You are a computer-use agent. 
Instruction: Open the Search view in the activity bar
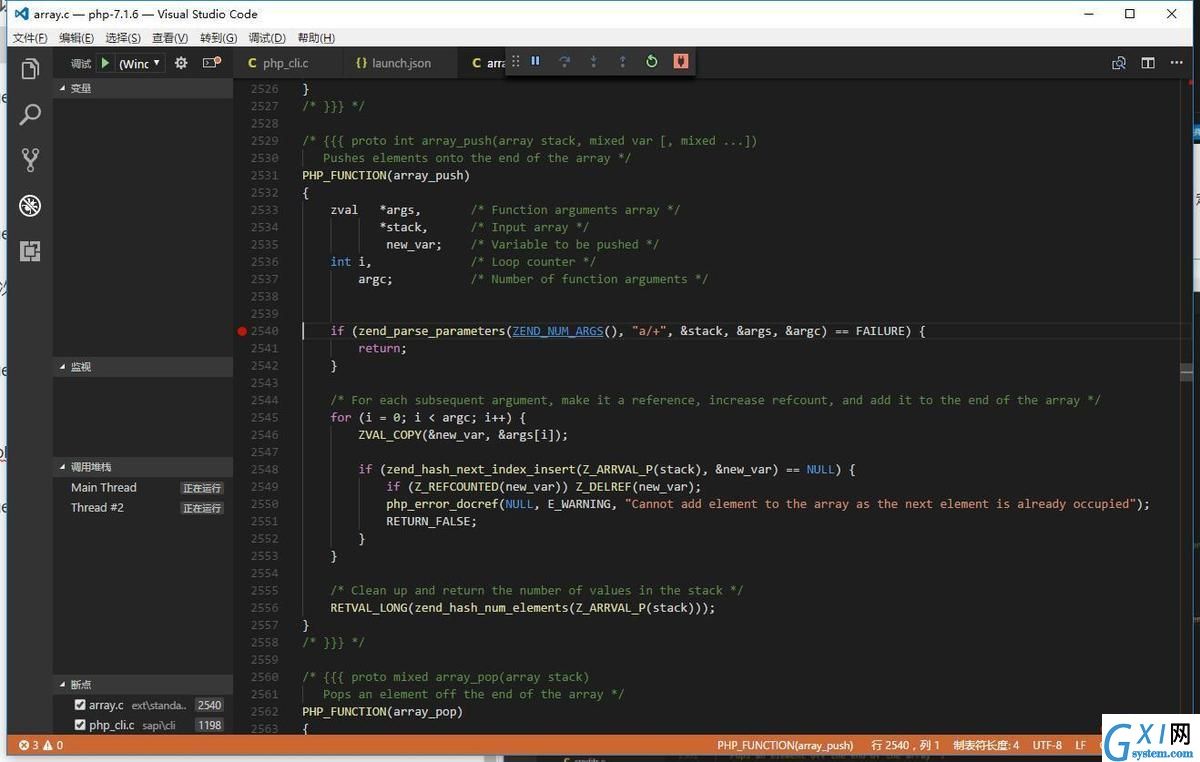click(x=30, y=114)
